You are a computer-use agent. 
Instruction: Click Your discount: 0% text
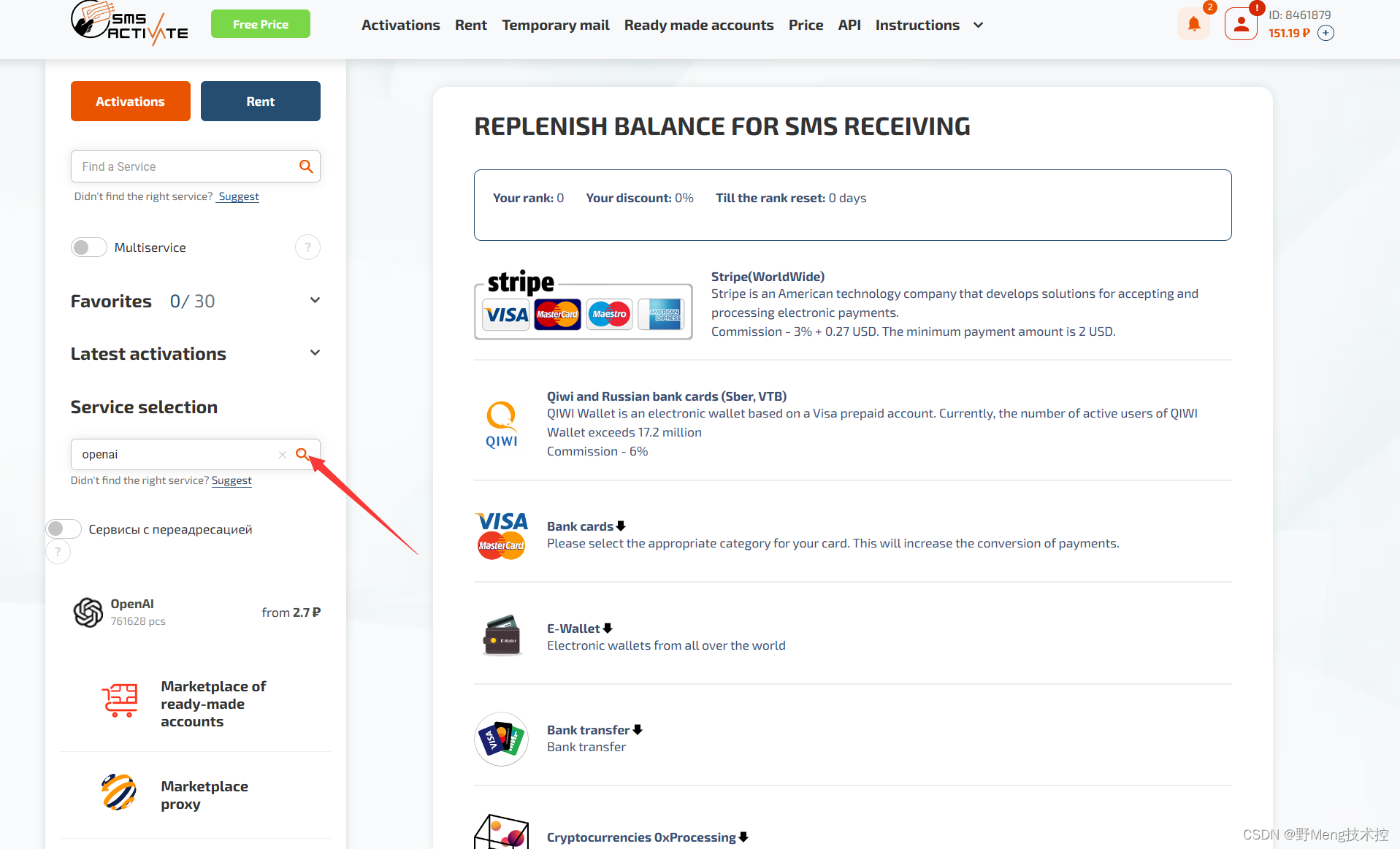(x=640, y=198)
